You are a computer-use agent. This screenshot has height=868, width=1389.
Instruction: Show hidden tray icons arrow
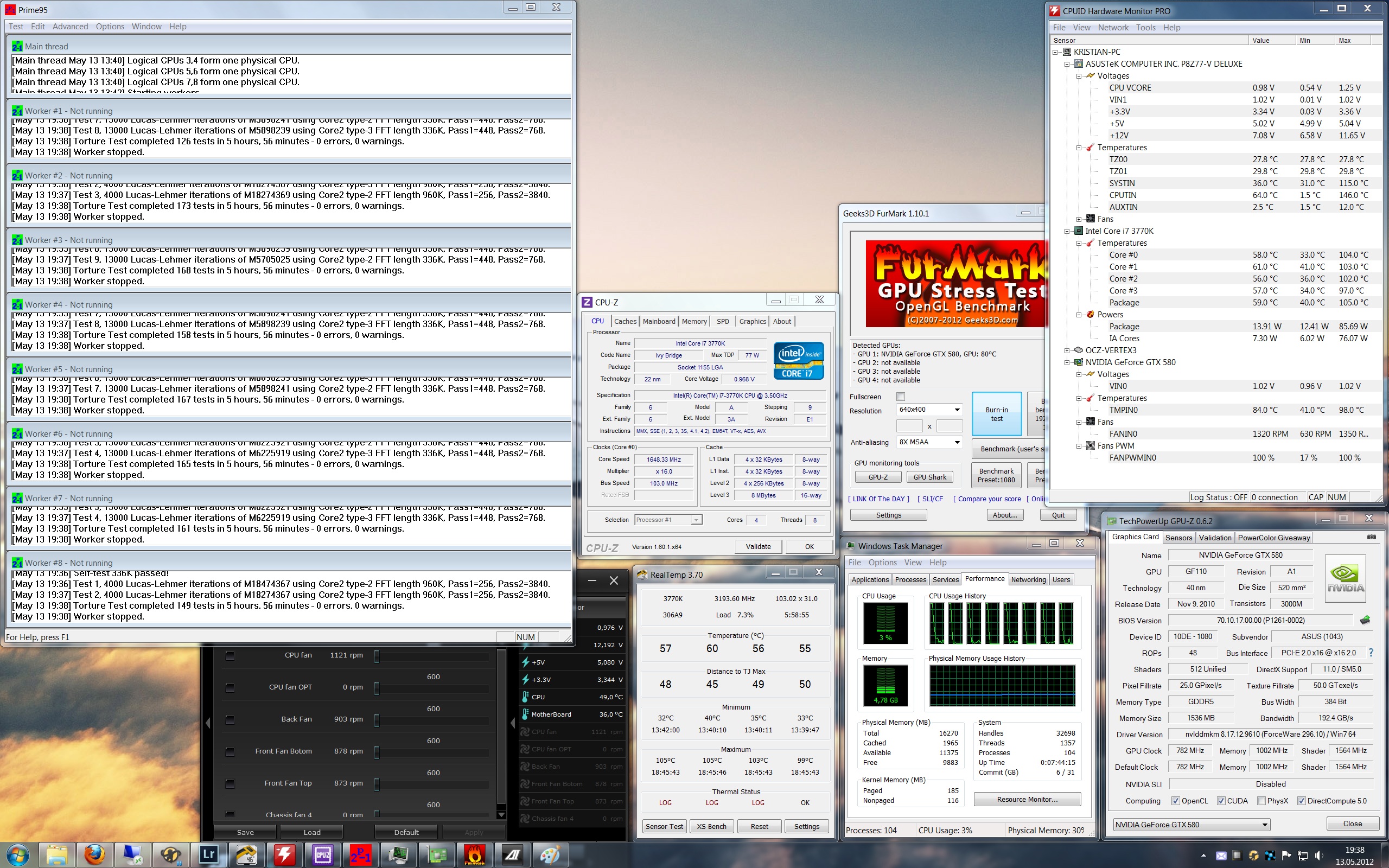pyautogui.click(x=1203, y=856)
